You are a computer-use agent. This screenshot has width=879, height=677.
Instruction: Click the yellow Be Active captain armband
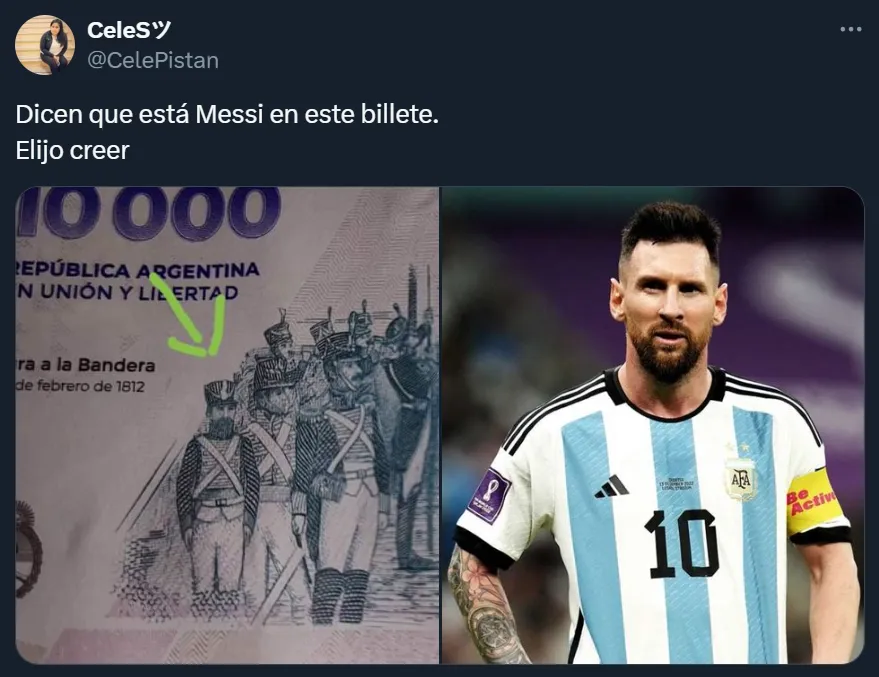point(815,500)
